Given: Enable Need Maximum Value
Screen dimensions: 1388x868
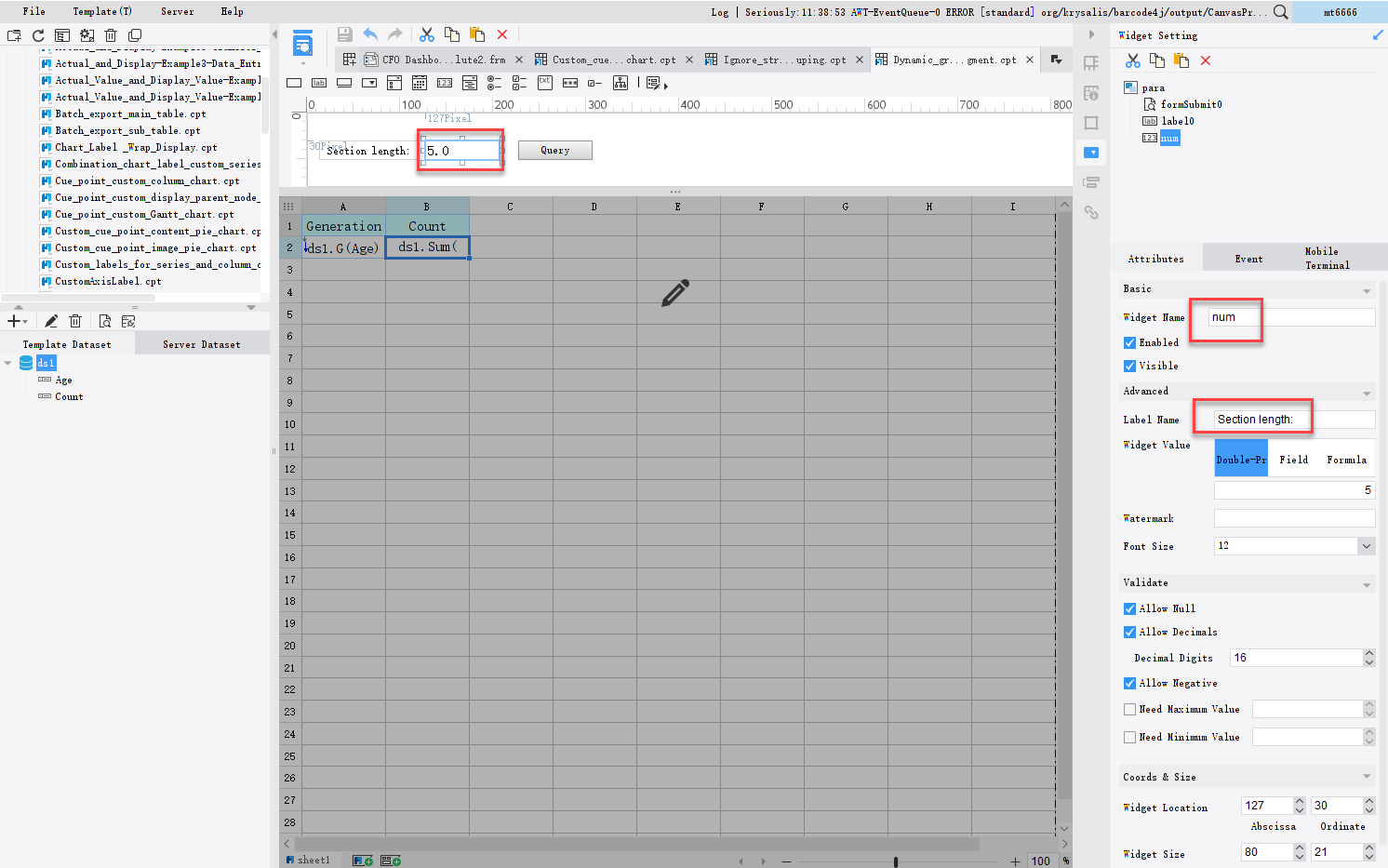Looking at the screenshot, I should tap(1128, 709).
